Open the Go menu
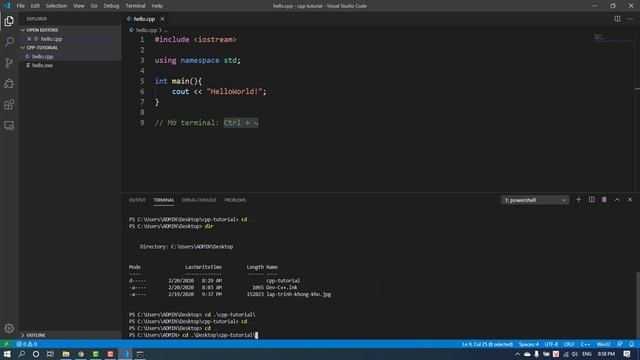This screenshot has height=360, width=640. [x=94, y=6]
